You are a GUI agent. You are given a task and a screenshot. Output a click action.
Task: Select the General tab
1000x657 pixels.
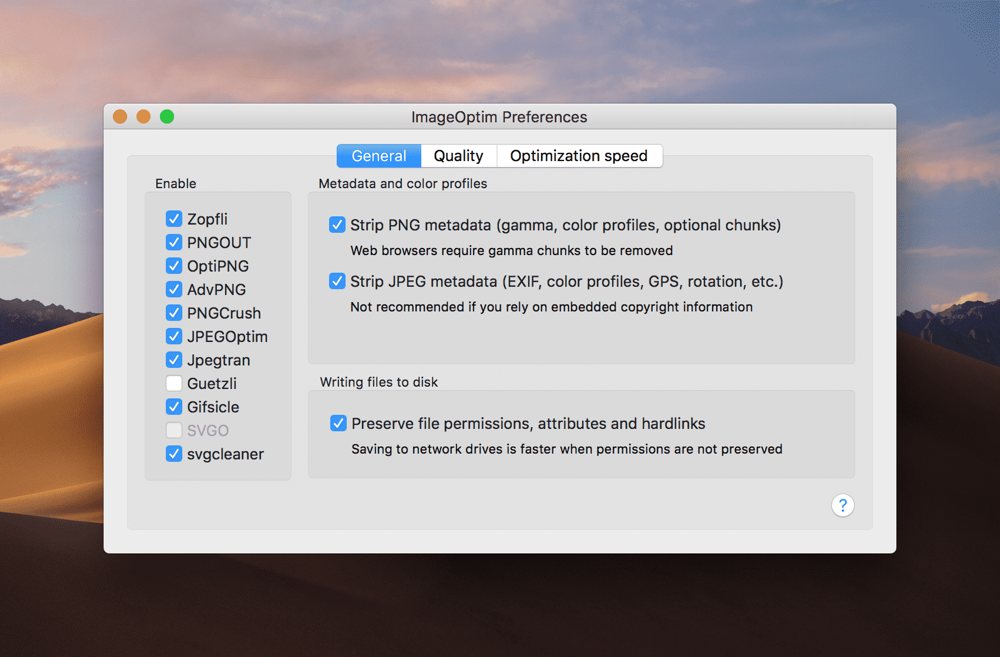(379, 156)
